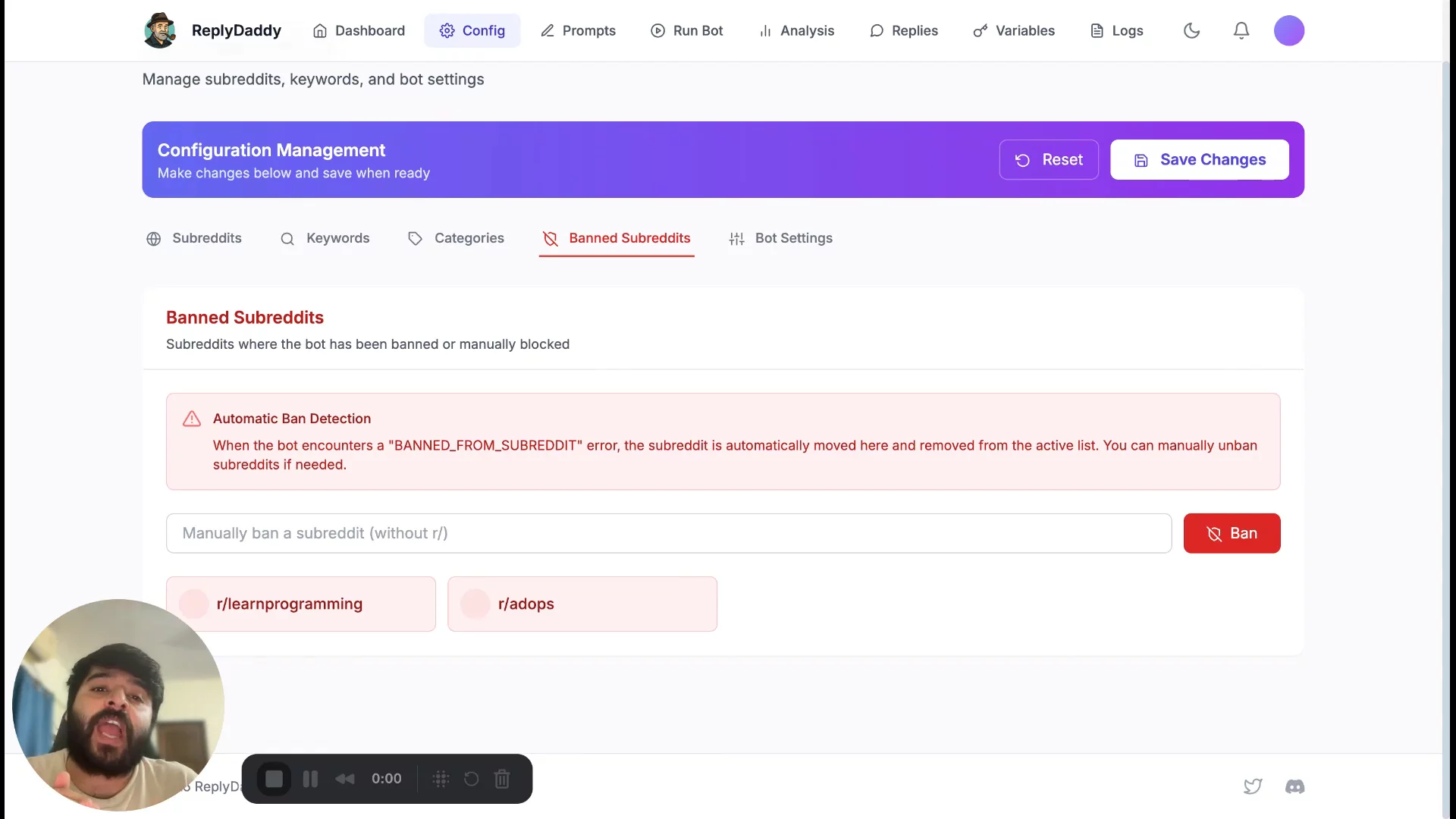Restart the recording

[471, 779]
